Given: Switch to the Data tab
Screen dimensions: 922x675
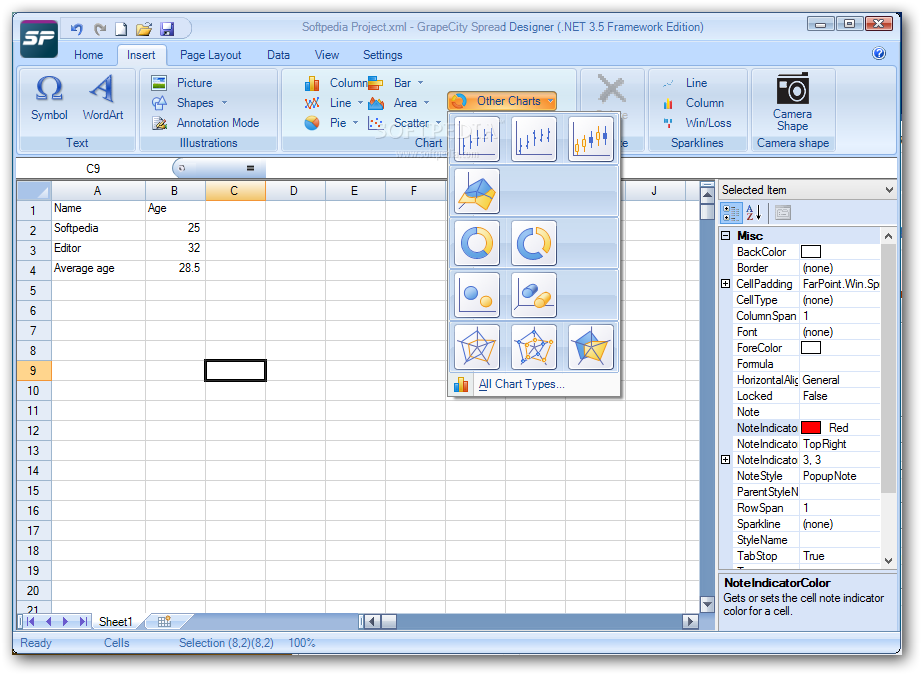Looking at the screenshot, I should point(278,55).
